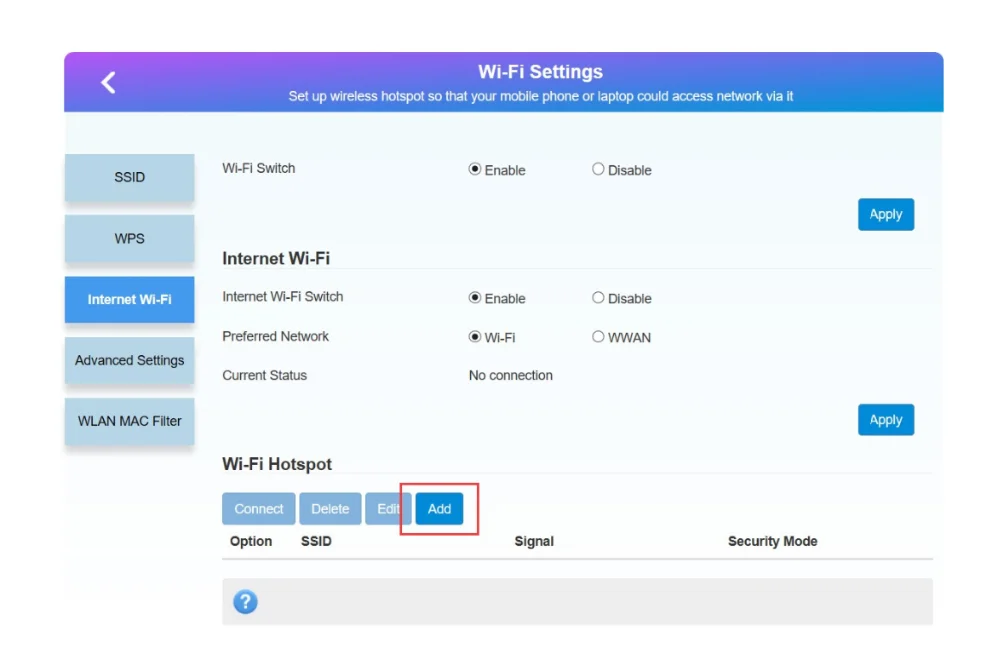Open the blue question mark help icon
This screenshot has width=1000, height=648.
245,601
